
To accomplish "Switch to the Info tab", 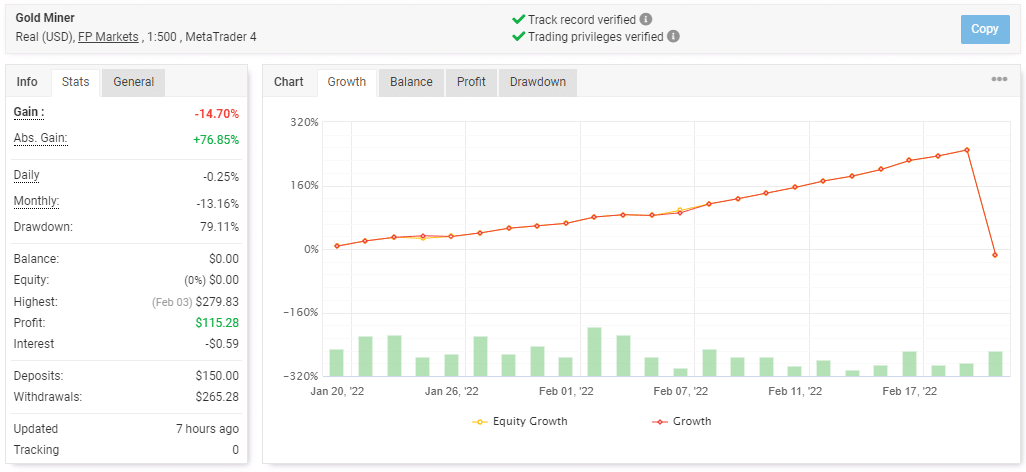I will 27,82.
